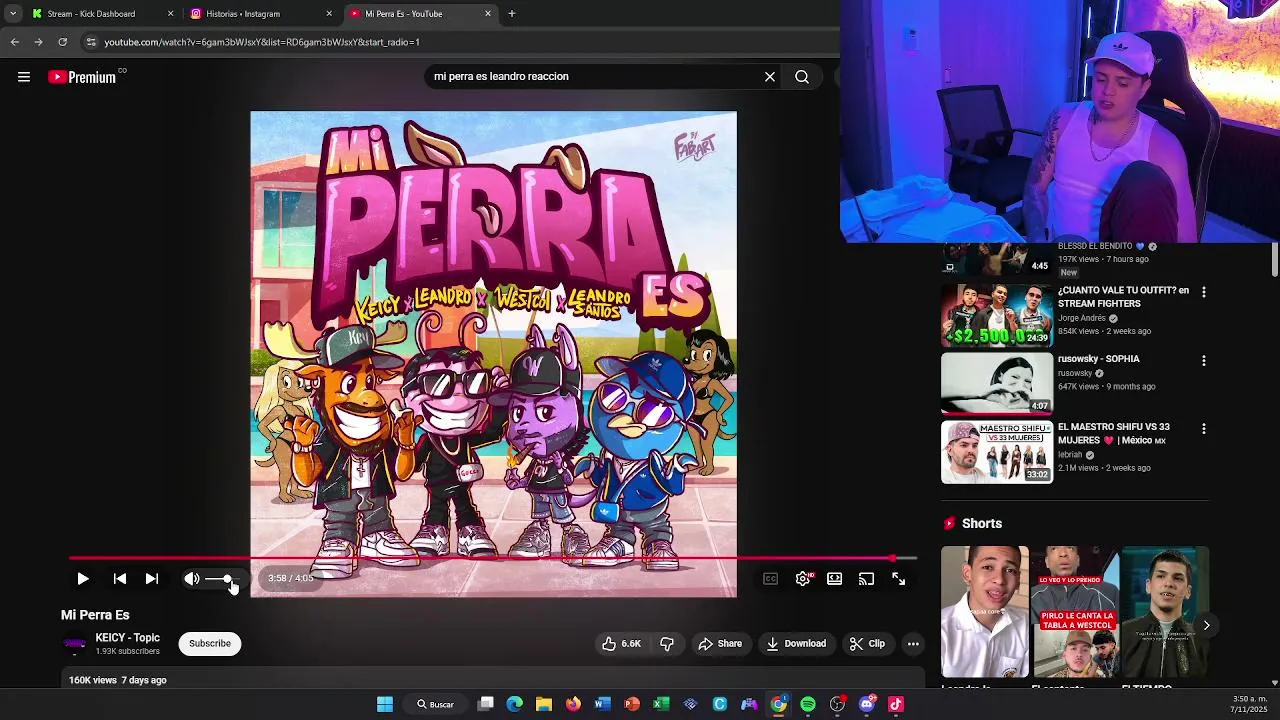Viewport: 1280px width, 720px height.
Task: Open ¿CUANTO VALE TU OUTFIT? video thumbnail
Action: click(997, 315)
